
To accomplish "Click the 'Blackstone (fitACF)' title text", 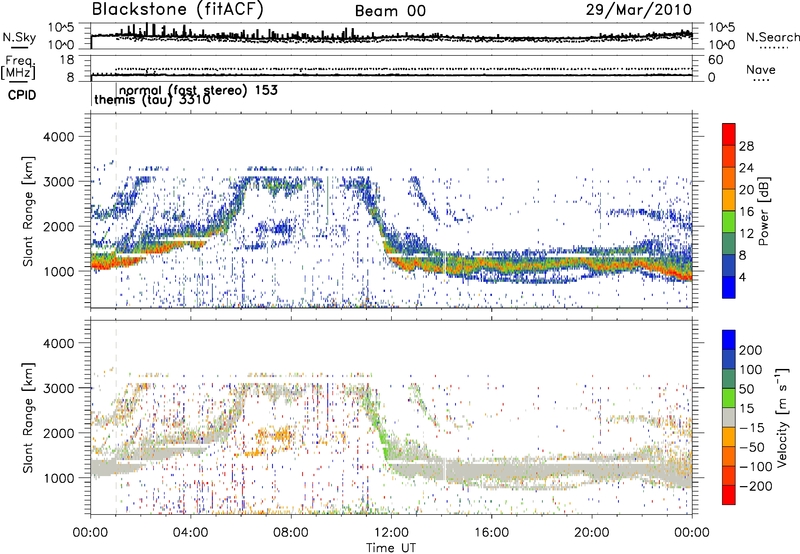I will pyautogui.click(x=178, y=10).
